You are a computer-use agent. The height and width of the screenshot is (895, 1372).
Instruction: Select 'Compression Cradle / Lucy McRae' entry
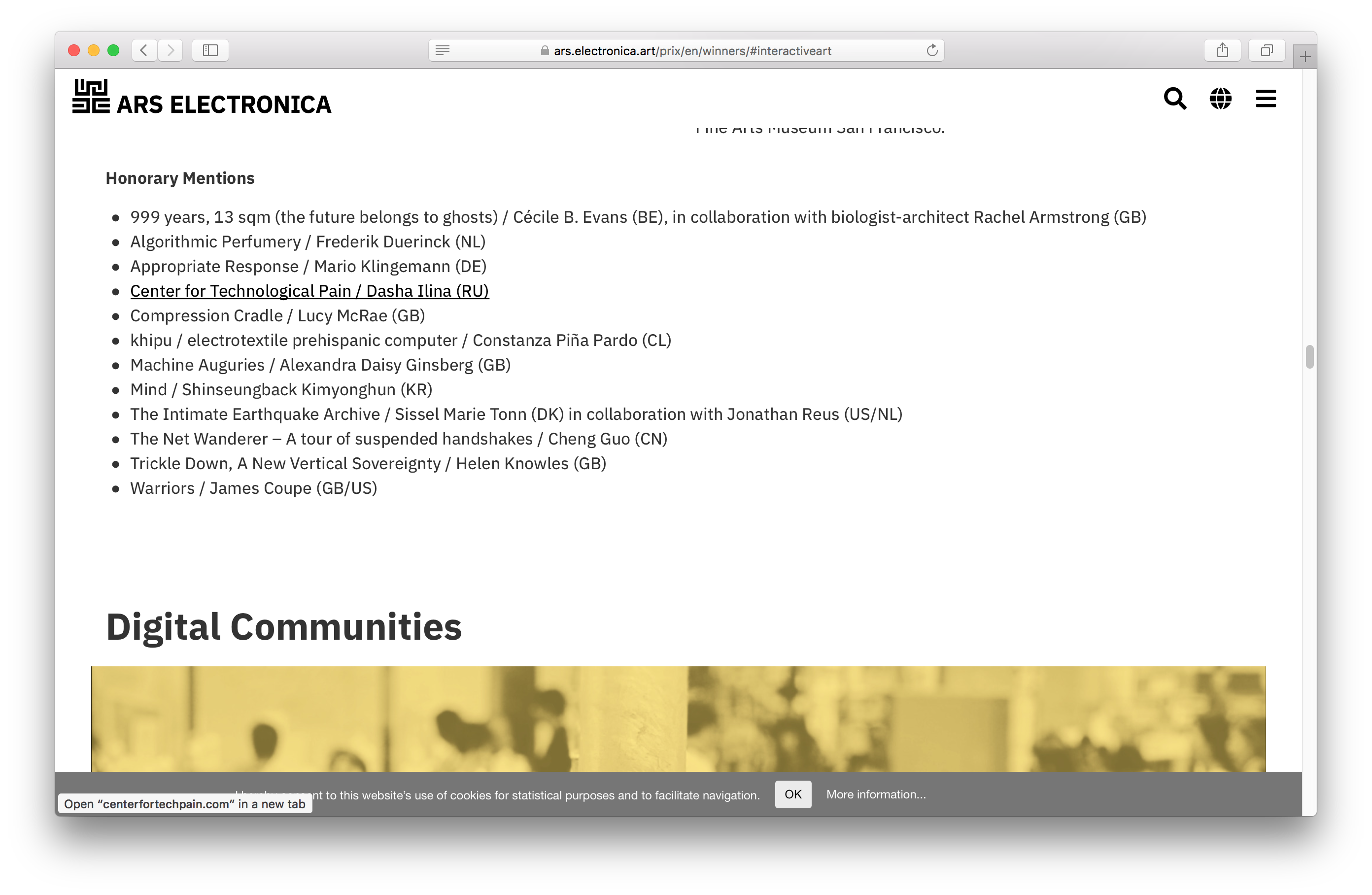[277, 316]
